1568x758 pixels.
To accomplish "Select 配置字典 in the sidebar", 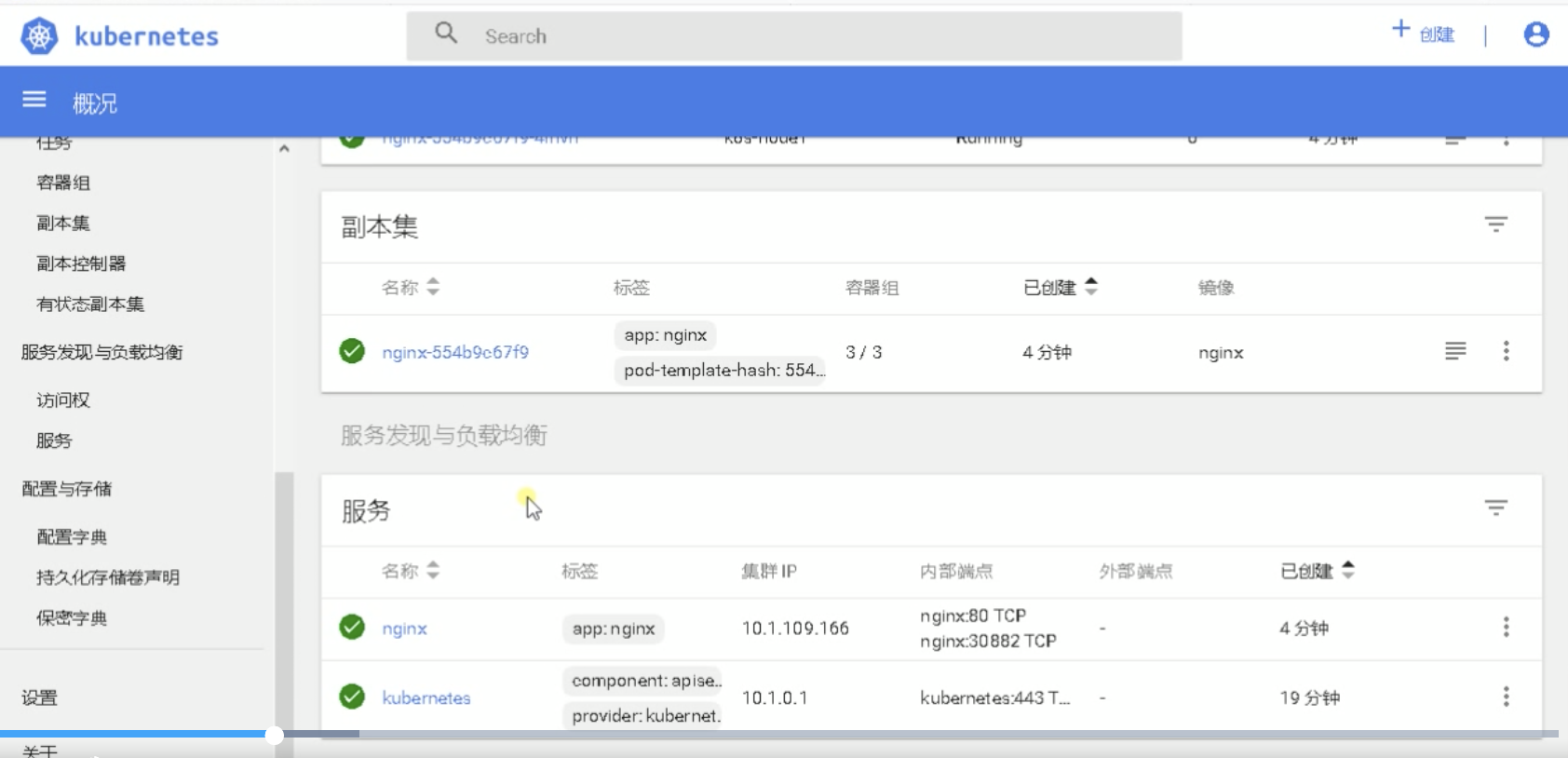I will 72,537.
